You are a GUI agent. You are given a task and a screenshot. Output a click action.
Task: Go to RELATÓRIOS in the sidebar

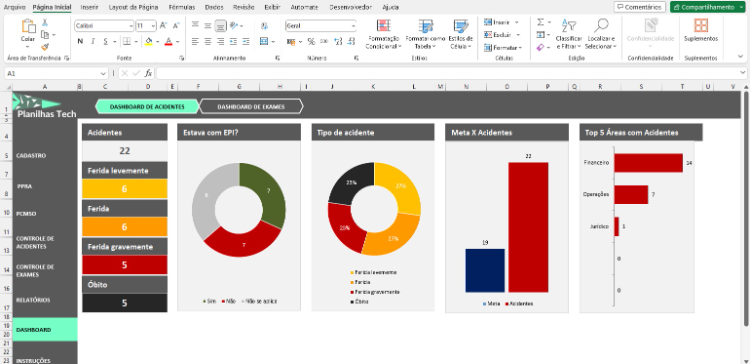(33, 300)
